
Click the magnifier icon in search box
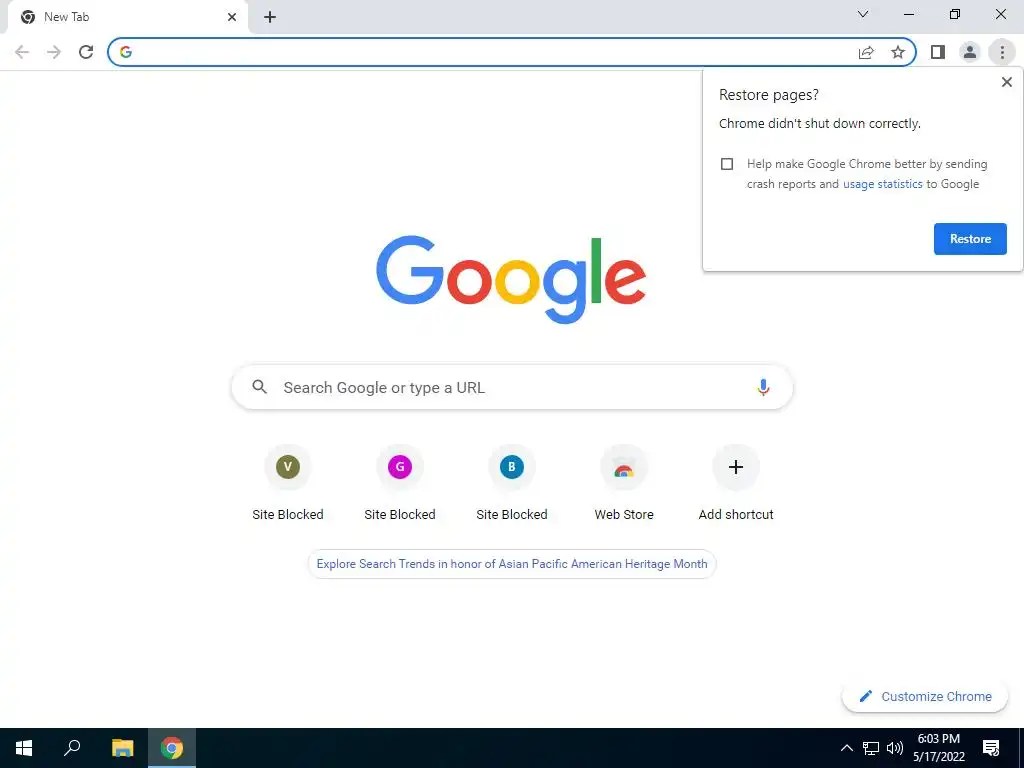[x=259, y=387]
